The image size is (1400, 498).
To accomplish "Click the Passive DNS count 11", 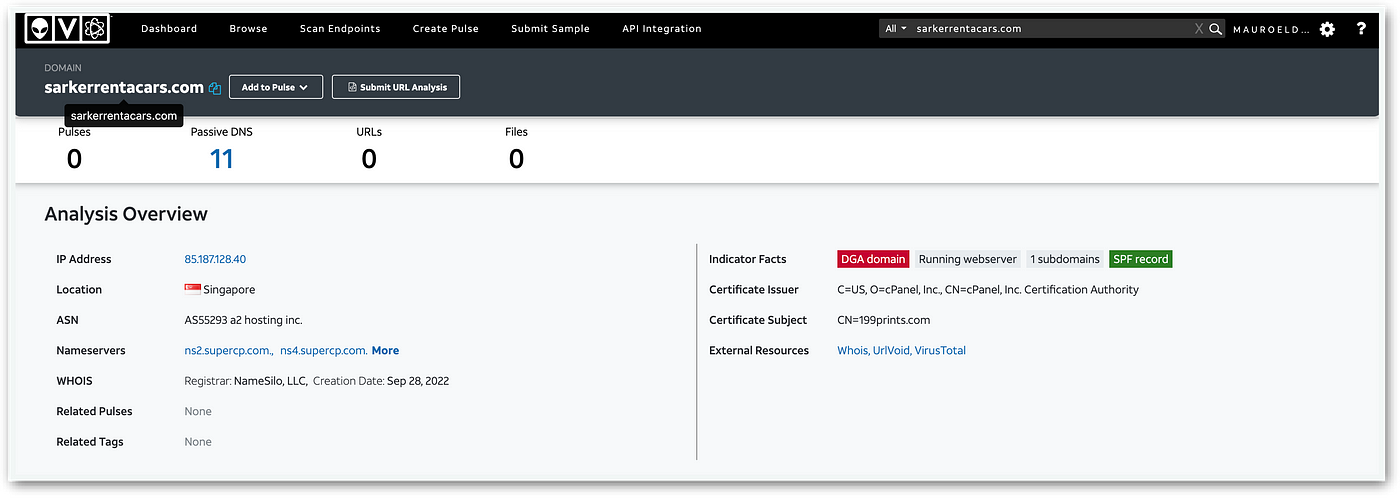I will coord(221,158).
